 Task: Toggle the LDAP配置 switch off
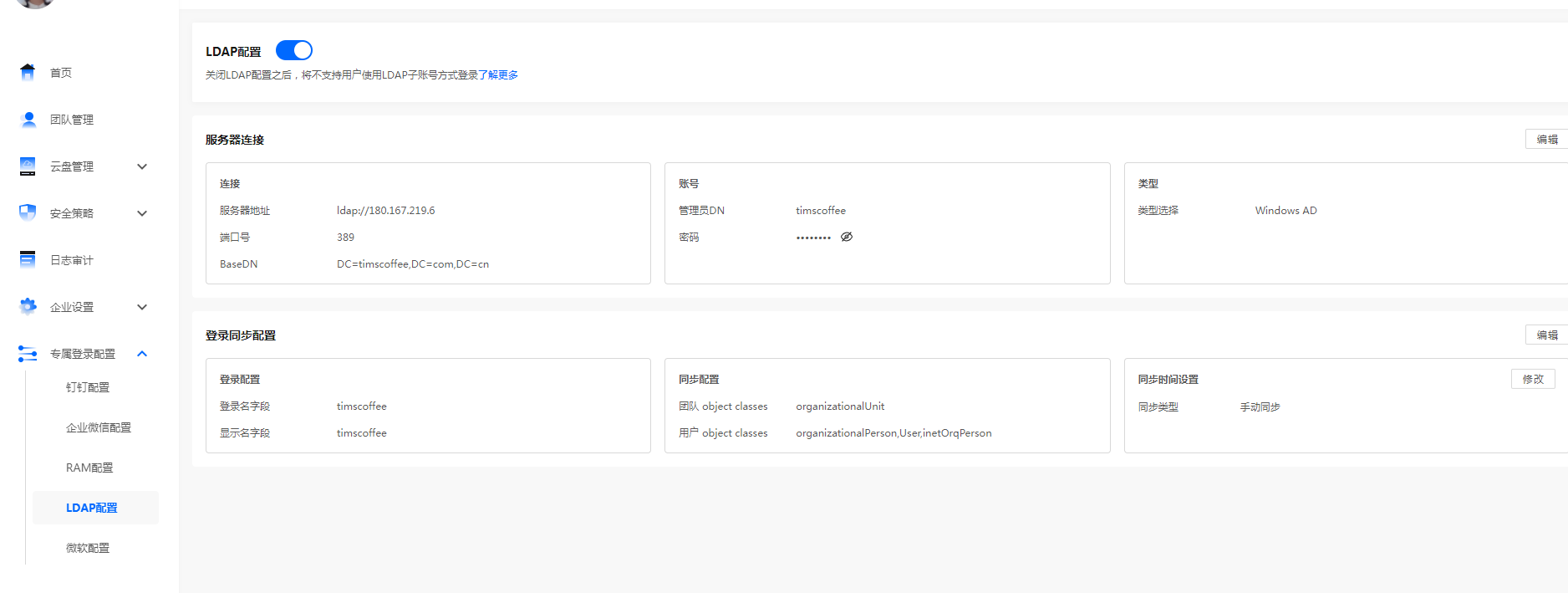tap(294, 50)
